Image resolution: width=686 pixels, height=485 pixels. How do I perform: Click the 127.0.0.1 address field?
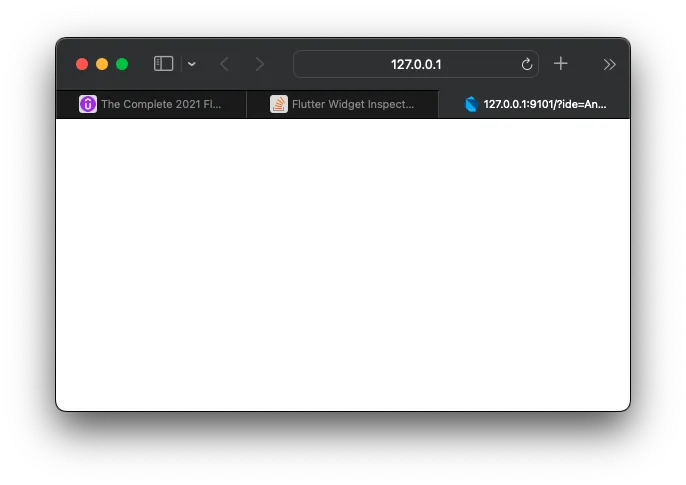point(416,64)
